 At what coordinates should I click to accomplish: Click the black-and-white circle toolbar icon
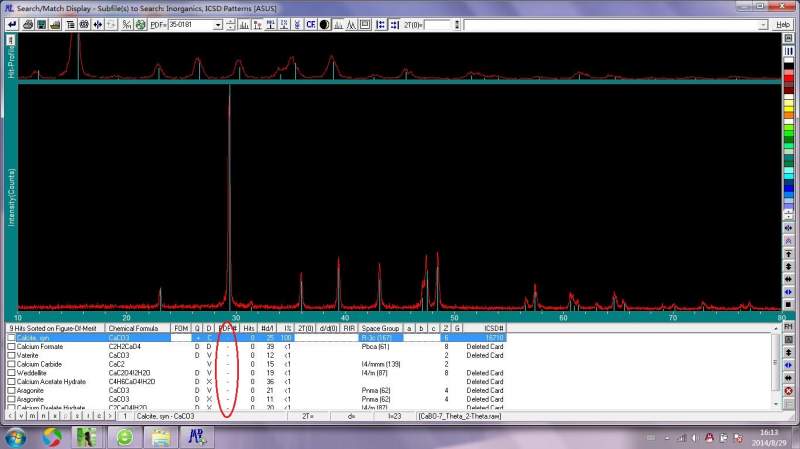tap(324, 24)
